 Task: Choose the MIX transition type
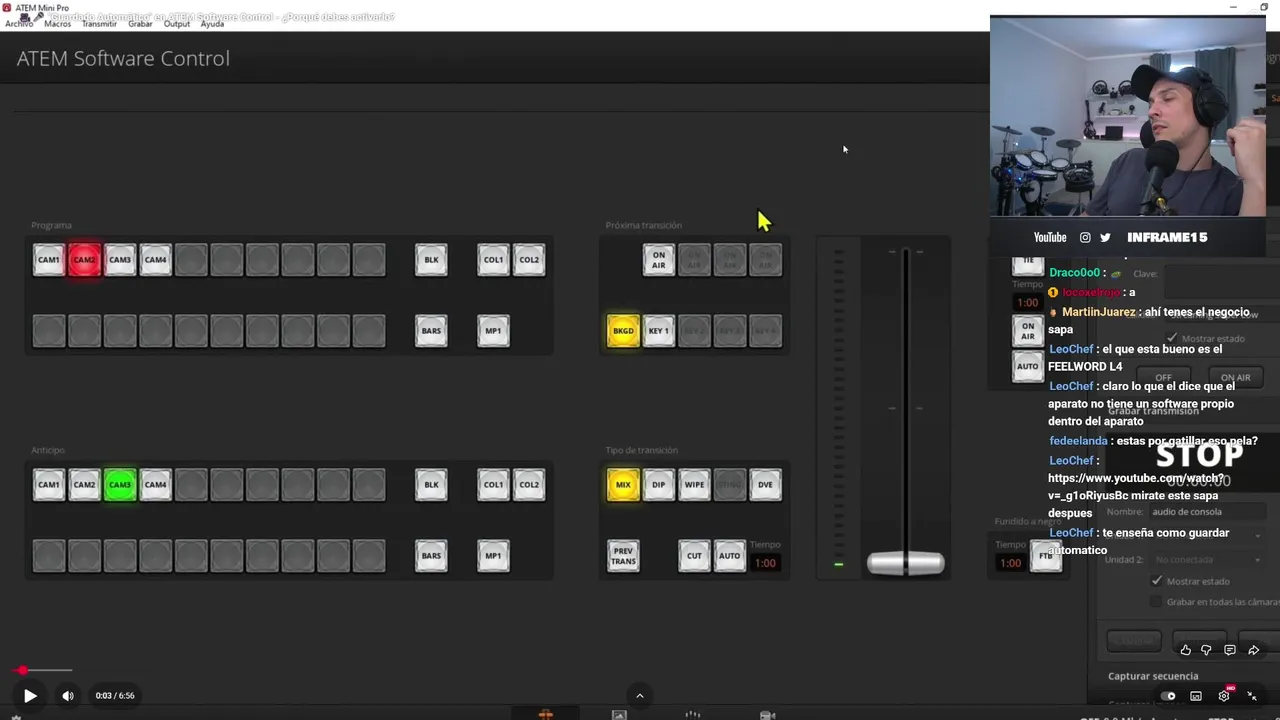click(623, 485)
